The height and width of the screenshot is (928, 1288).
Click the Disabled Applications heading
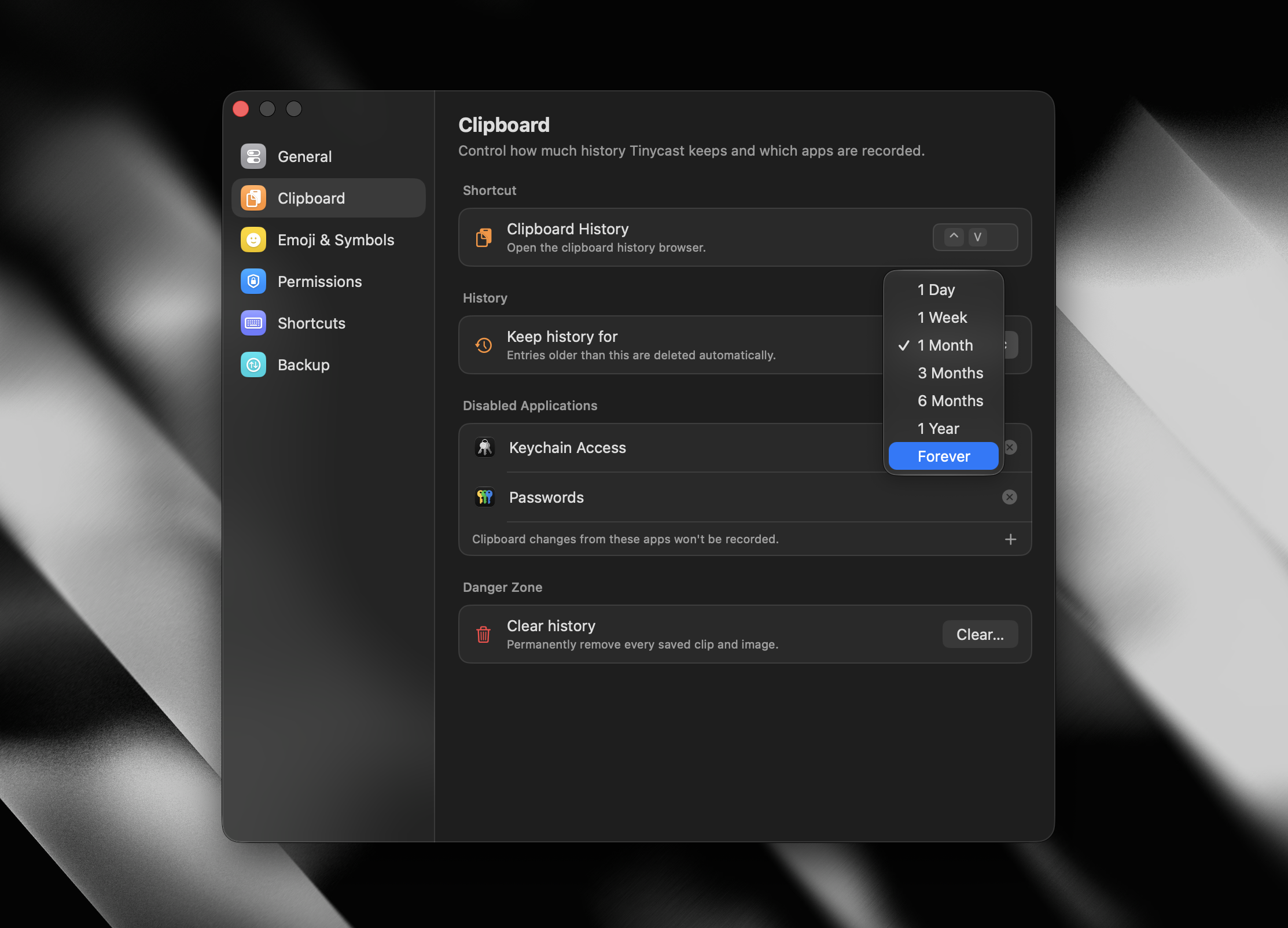[x=530, y=405]
